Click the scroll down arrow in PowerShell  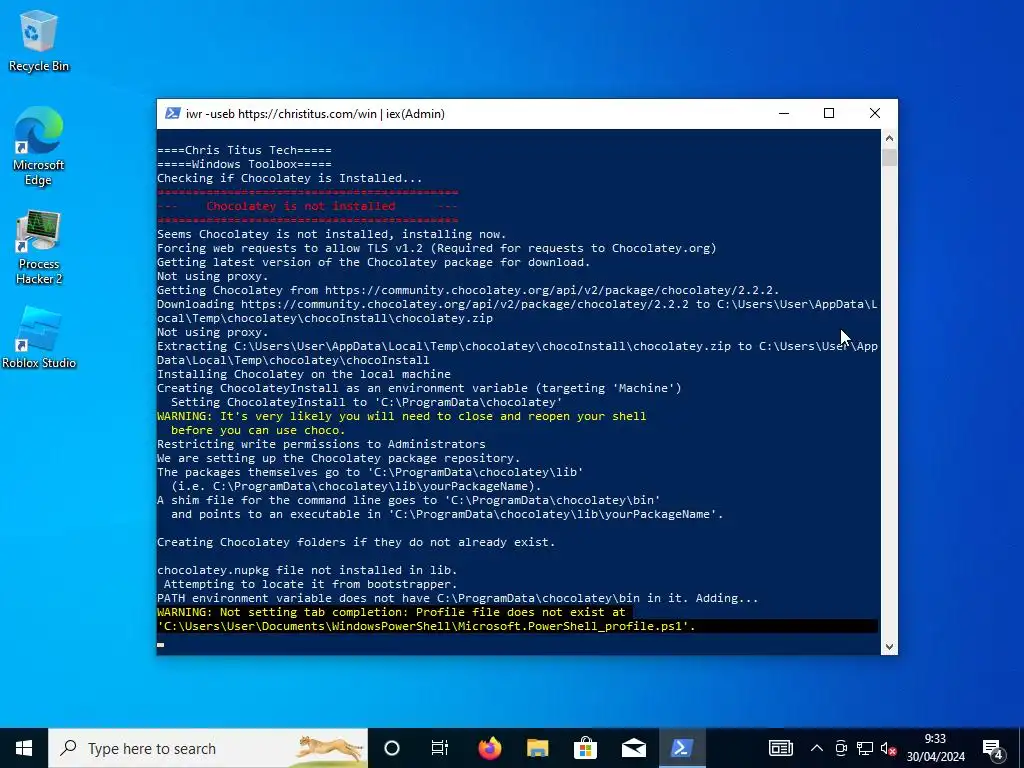[x=889, y=647]
